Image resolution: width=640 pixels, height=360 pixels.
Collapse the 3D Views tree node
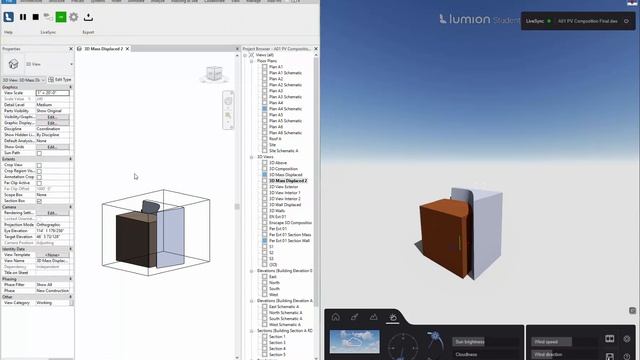coord(251,157)
